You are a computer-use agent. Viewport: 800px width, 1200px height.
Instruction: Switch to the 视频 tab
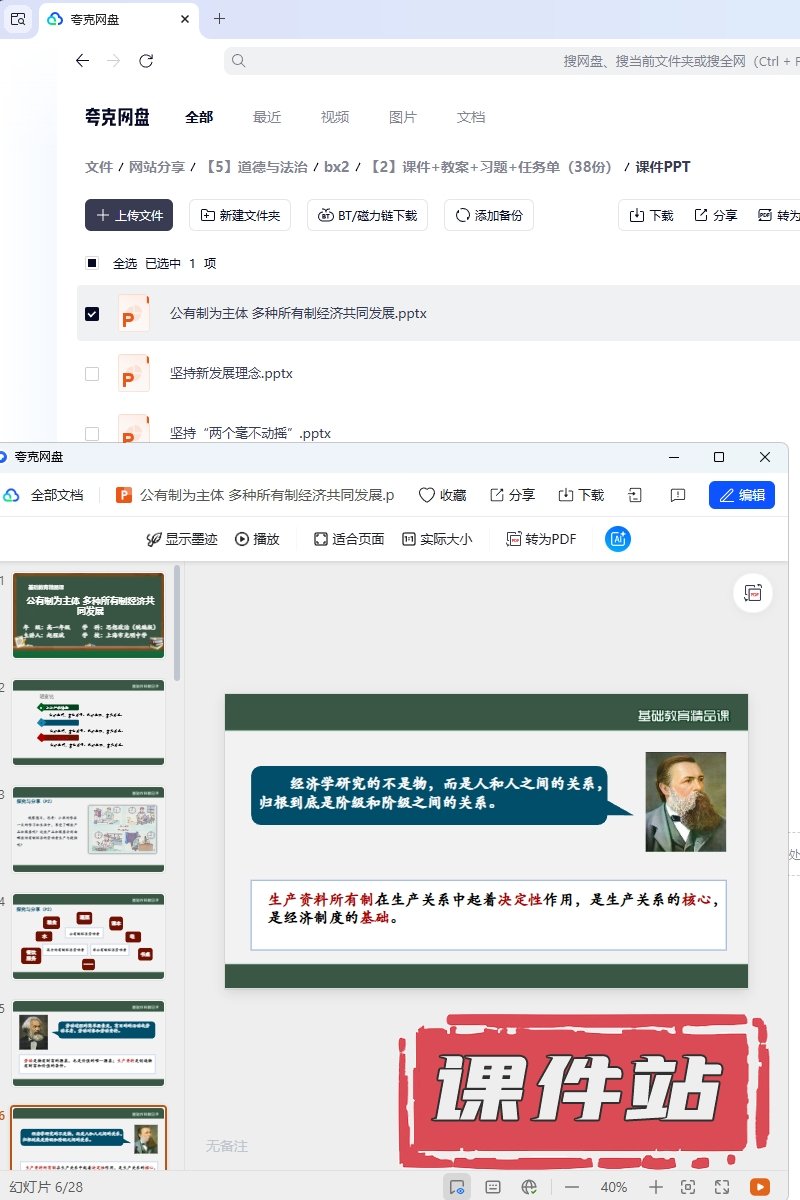pos(335,117)
